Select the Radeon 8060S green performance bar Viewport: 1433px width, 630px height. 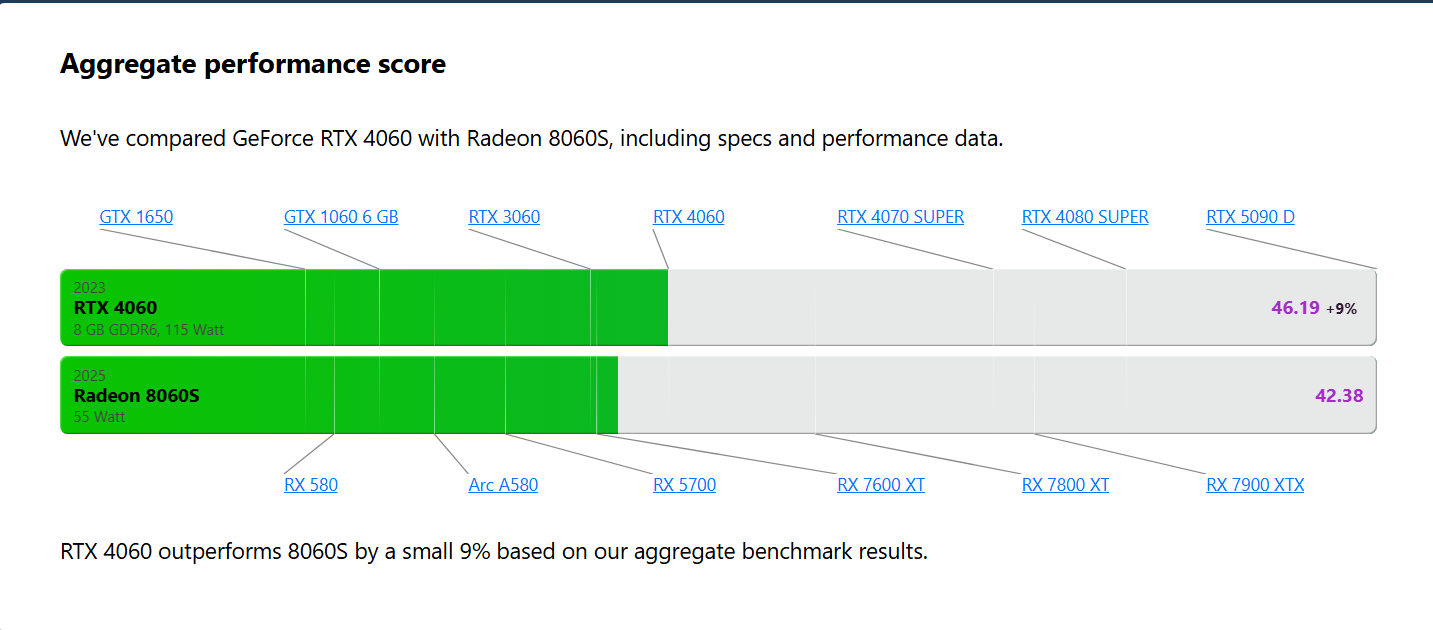coord(339,395)
